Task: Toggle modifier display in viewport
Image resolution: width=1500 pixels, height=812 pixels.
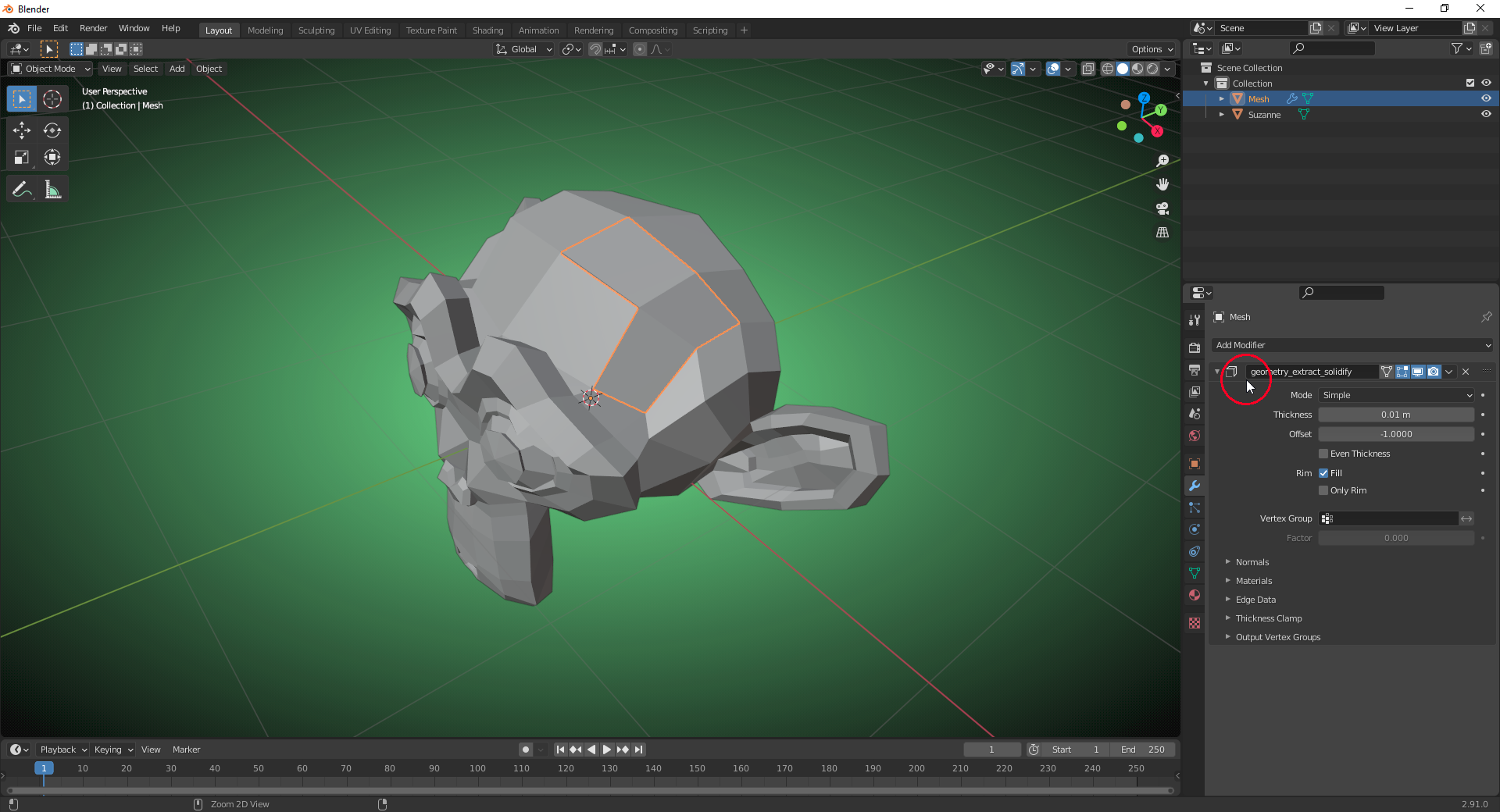Action: pos(1418,372)
